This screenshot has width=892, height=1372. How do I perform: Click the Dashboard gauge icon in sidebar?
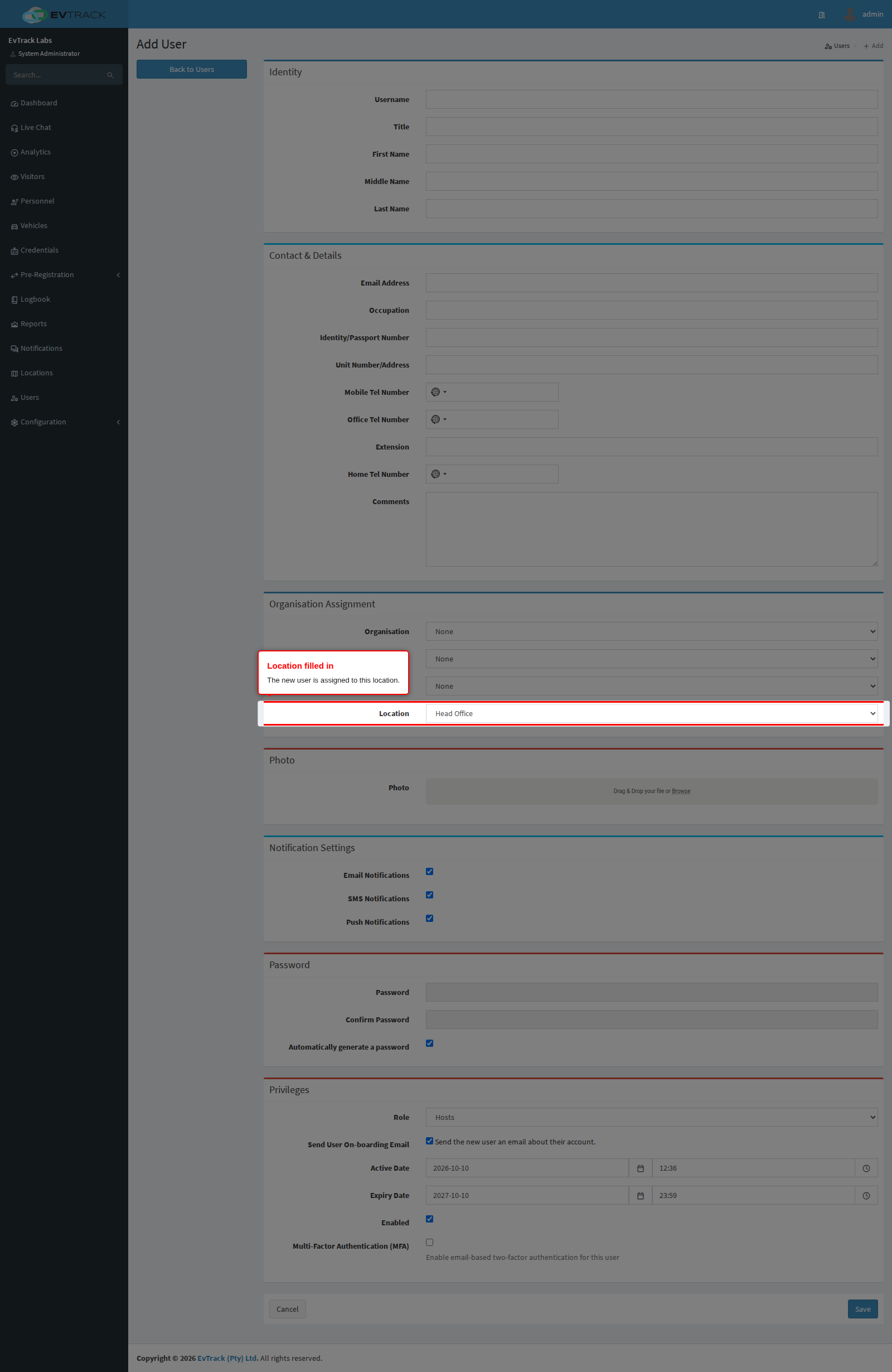(x=14, y=104)
